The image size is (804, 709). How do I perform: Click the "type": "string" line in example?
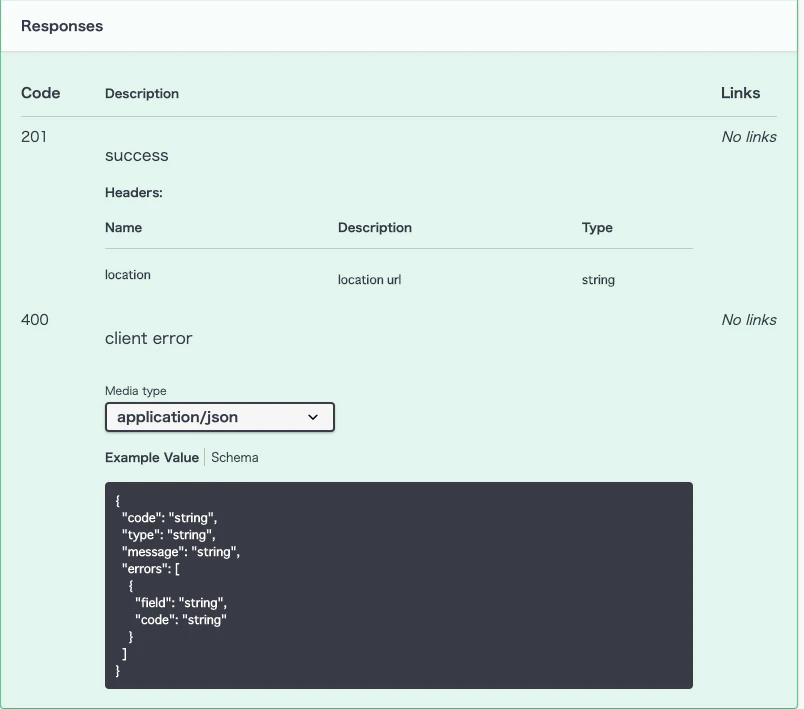[x=169, y=535]
